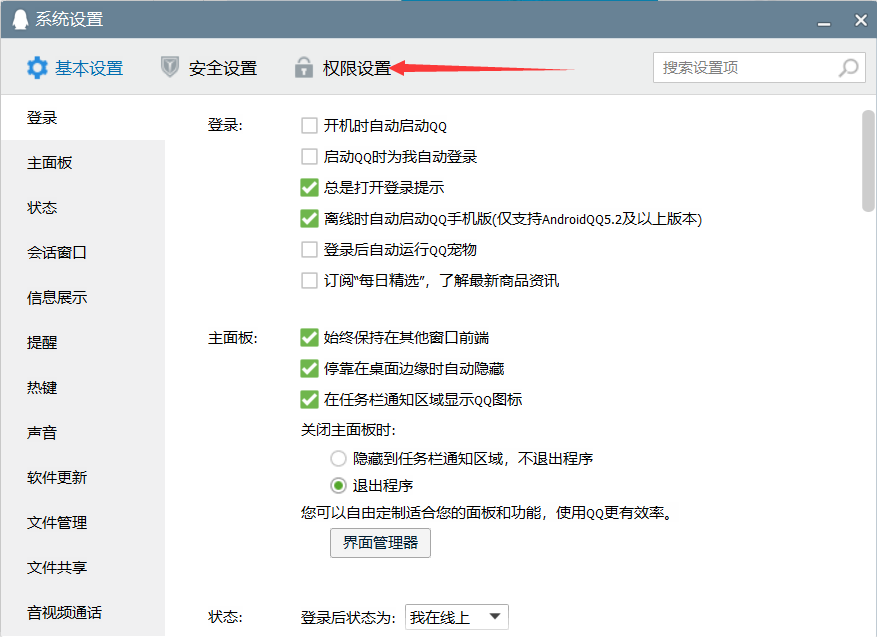
Task: Uncheck 在任务栏通知区域显示QQ图标
Action: (309, 399)
